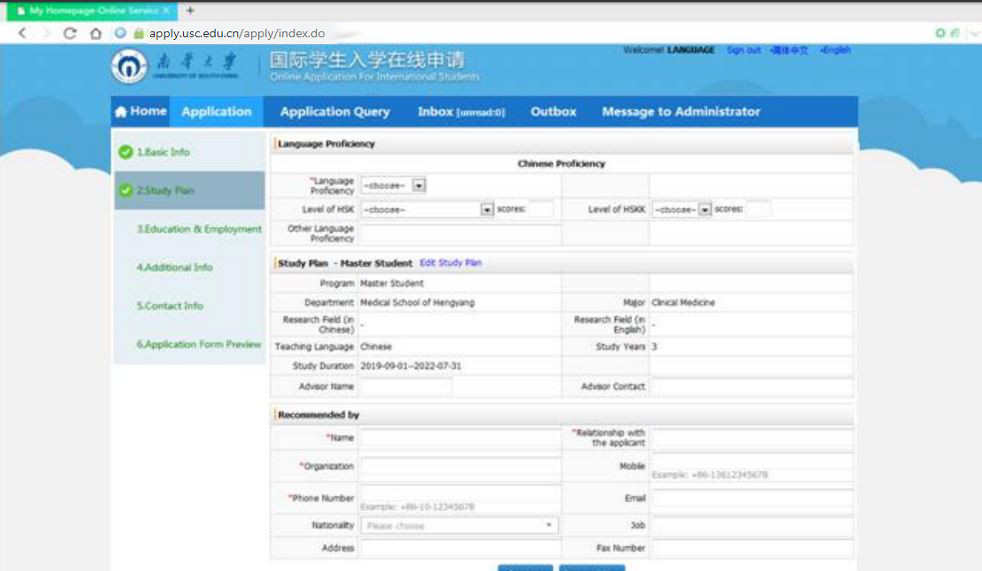The width and height of the screenshot is (982, 571).
Task: Open the Language Proficiency dropdown
Action: pyautogui.click(x=419, y=185)
